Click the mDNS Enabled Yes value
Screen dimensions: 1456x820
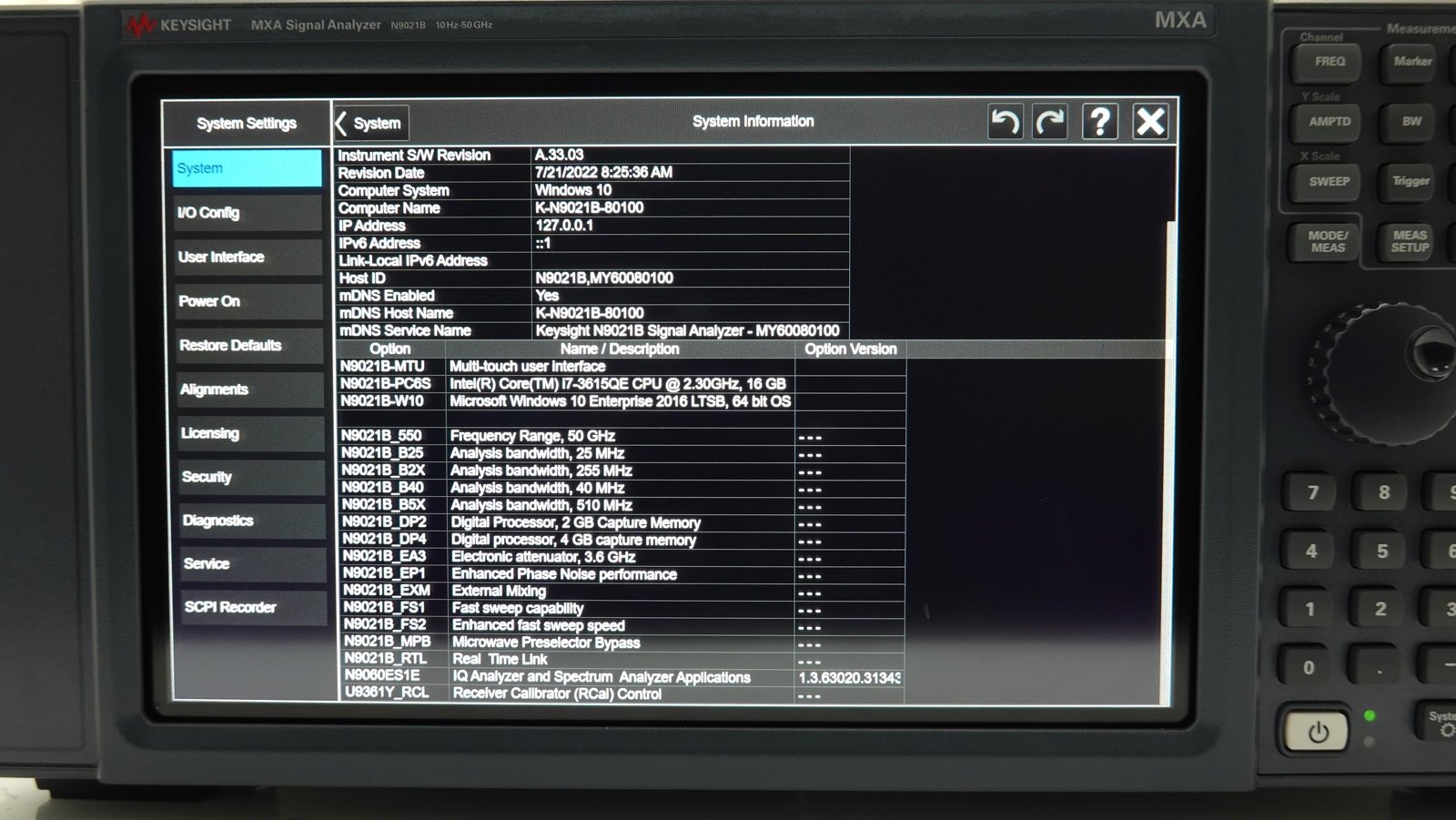click(547, 296)
